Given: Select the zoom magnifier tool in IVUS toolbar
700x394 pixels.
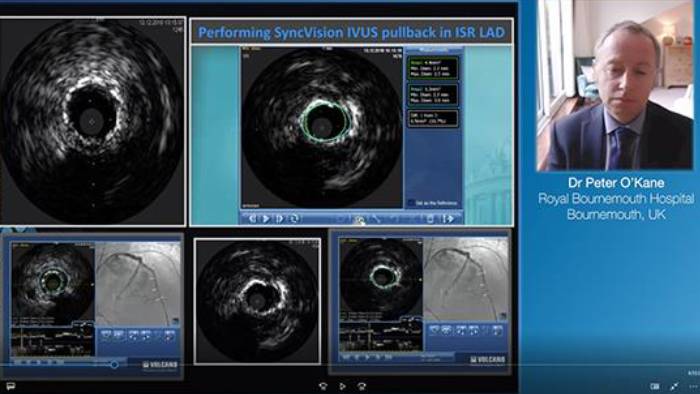Looking at the screenshot, I should click(358, 219).
